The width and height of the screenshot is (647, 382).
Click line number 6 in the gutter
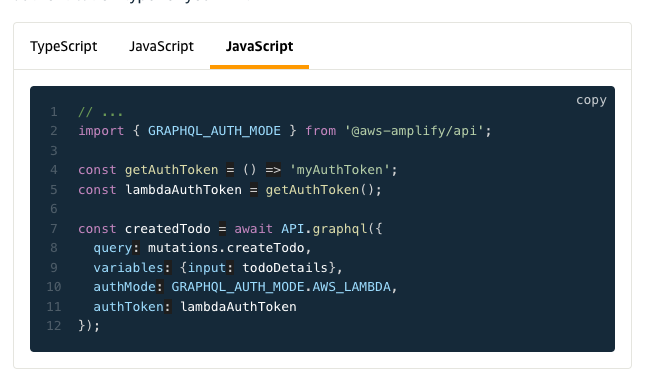[x=54, y=209]
